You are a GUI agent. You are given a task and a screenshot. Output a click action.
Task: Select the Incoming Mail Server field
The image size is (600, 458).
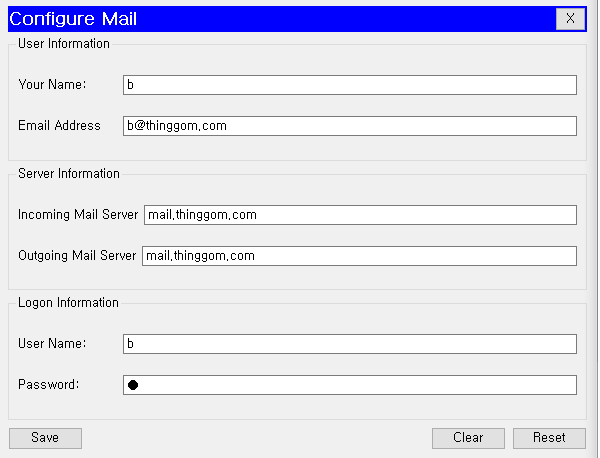(360, 215)
